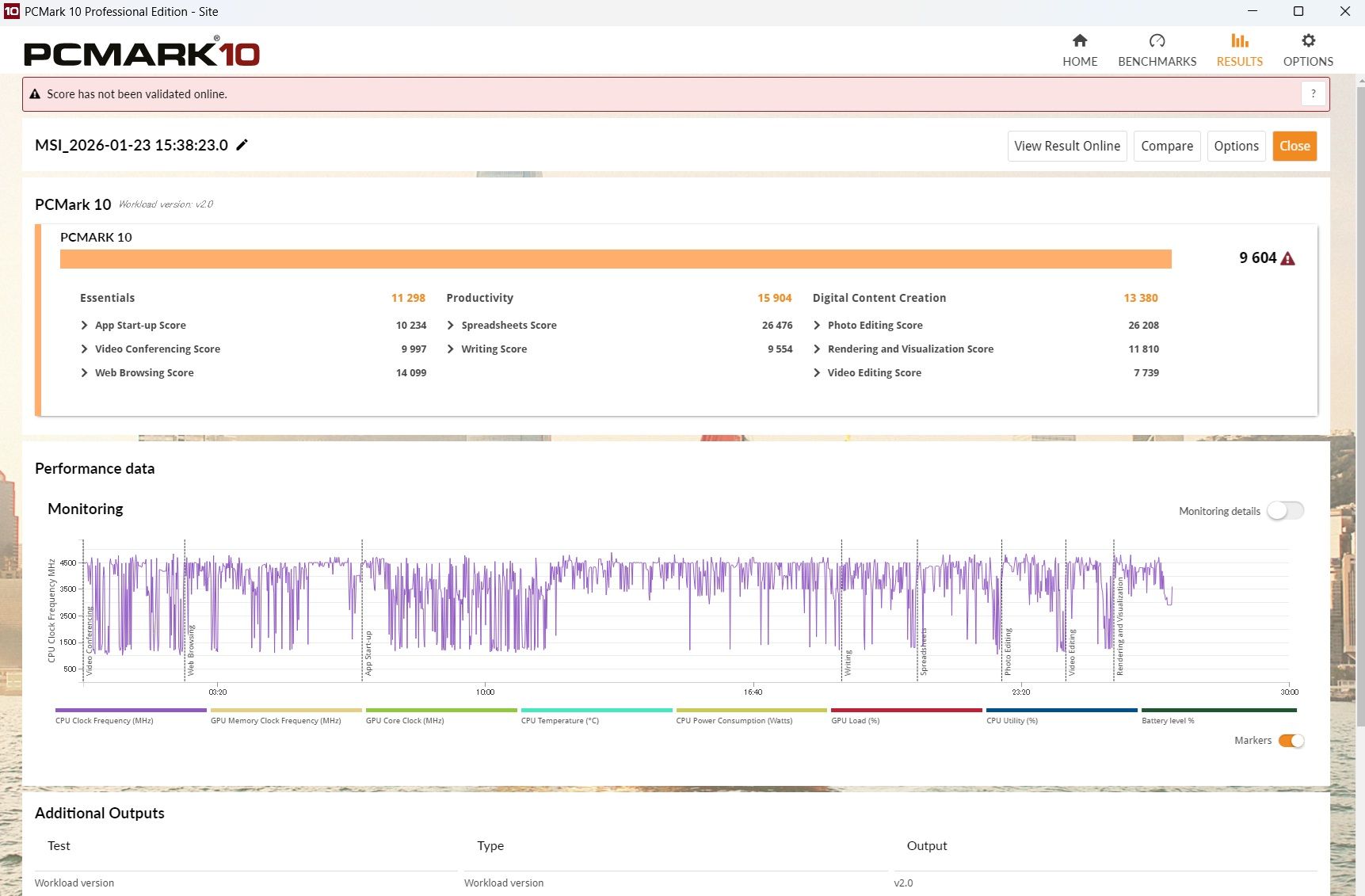Click the red warning triangle beside 9 604
This screenshot has width=1365, height=896.
click(x=1287, y=259)
